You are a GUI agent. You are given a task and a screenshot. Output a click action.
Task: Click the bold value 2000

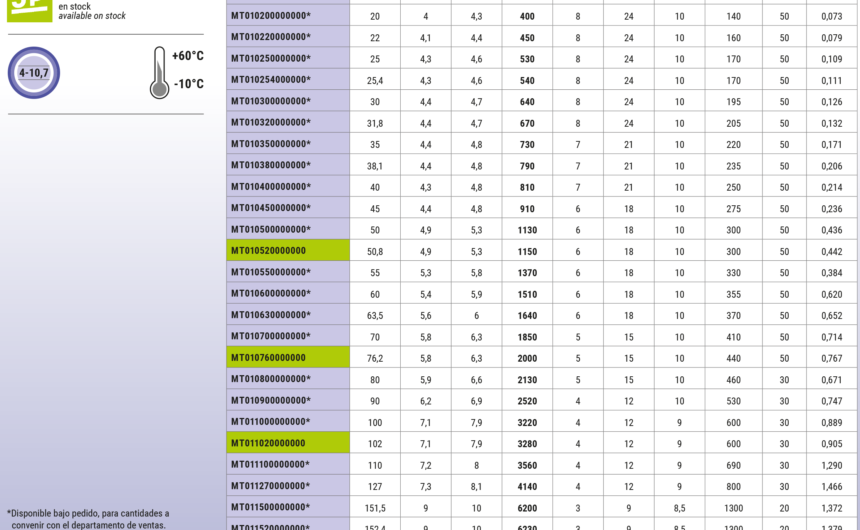coord(527,358)
